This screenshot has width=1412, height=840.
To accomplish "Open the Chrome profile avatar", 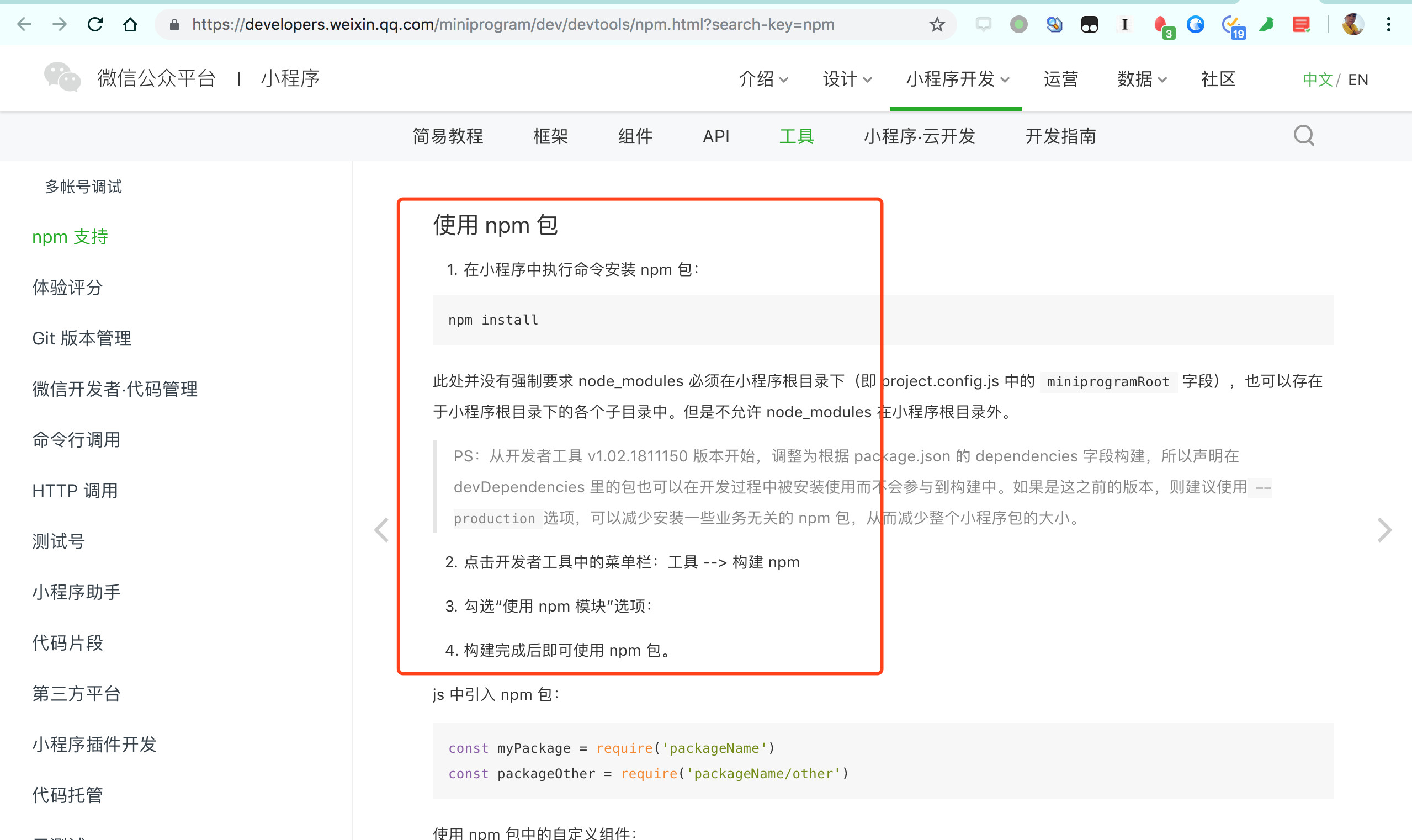I will [x=1353, y=24].
